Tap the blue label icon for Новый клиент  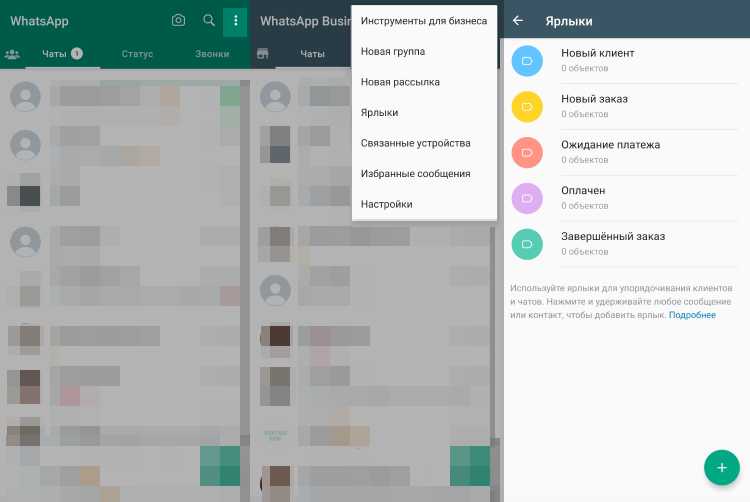tap(527, 61)
